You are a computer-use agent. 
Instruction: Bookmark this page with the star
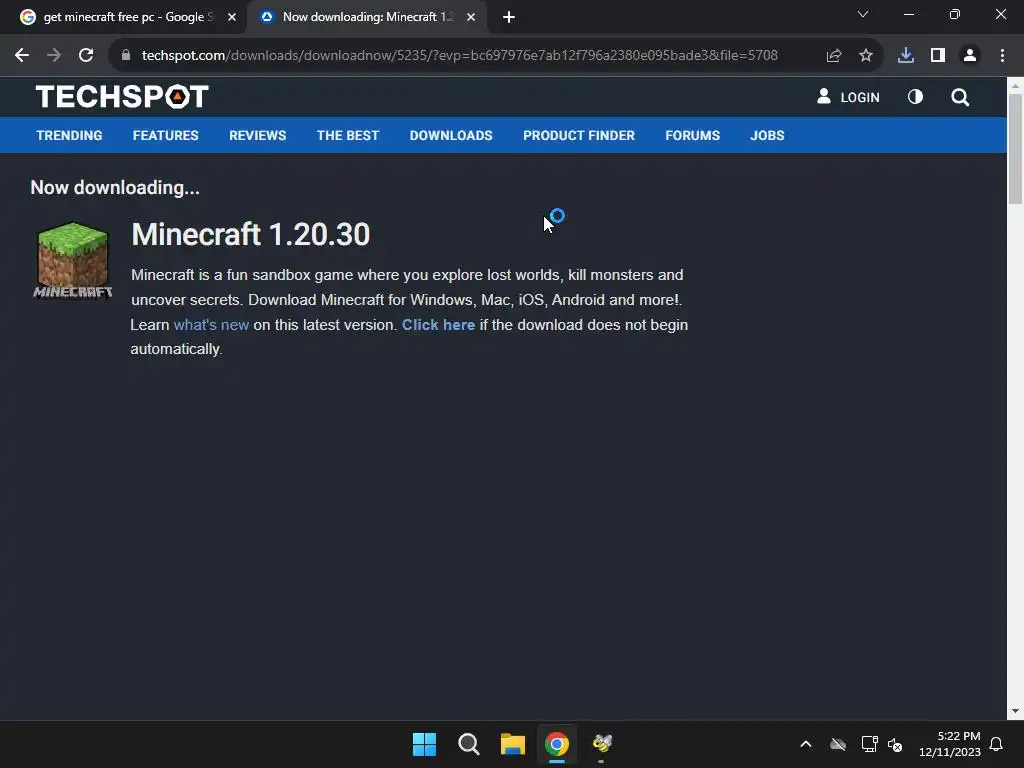[x=866, y=56]
